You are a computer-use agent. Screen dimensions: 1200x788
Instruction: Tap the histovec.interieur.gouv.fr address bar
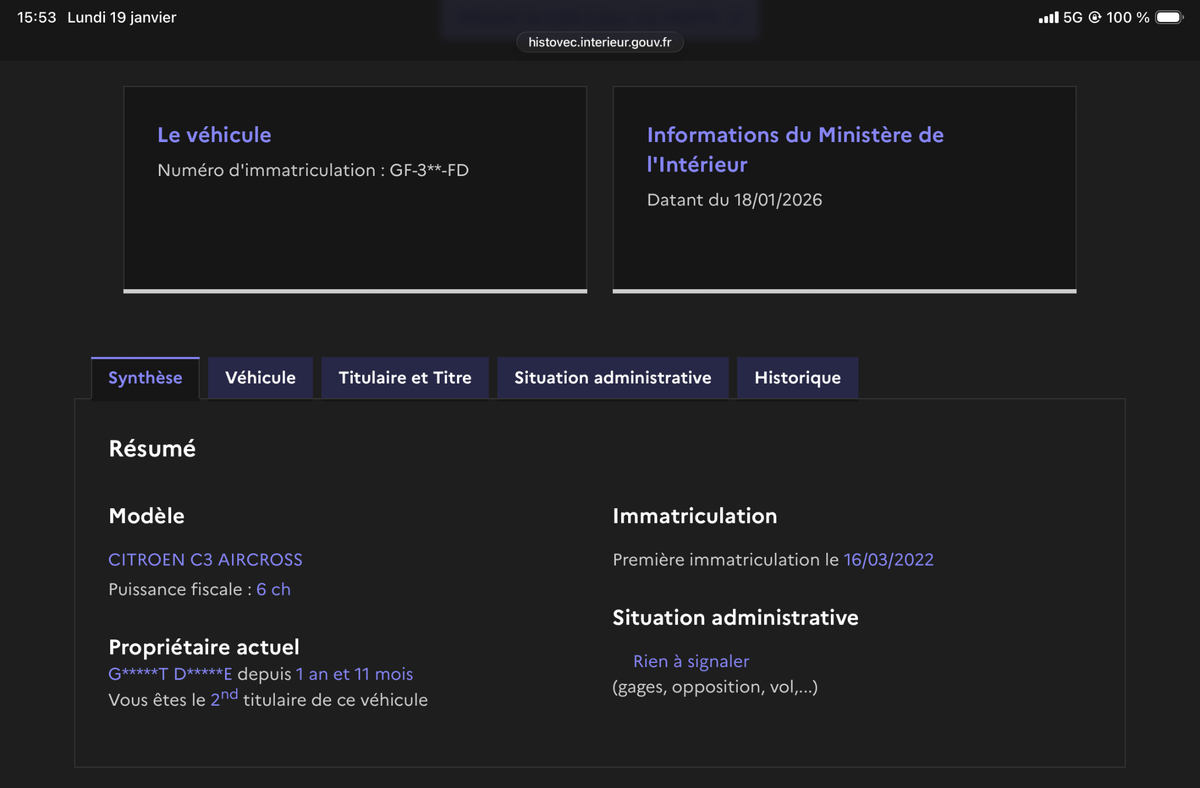[599, 42]
